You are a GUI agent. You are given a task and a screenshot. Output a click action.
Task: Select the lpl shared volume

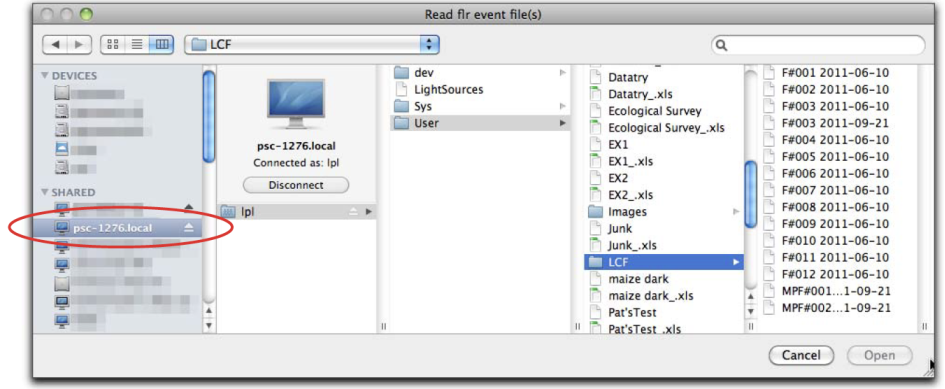296,212
